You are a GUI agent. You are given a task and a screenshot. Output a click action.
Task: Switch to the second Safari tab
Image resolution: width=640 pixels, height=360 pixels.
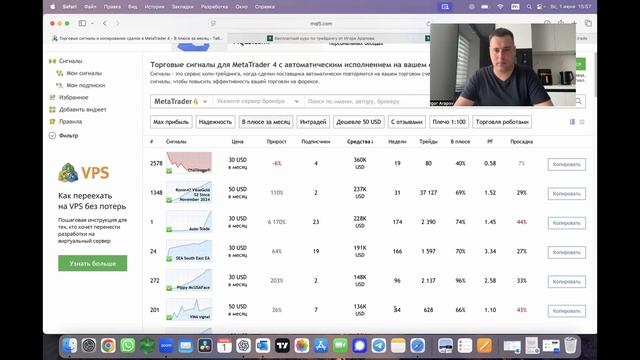click(x=324, y=38)
